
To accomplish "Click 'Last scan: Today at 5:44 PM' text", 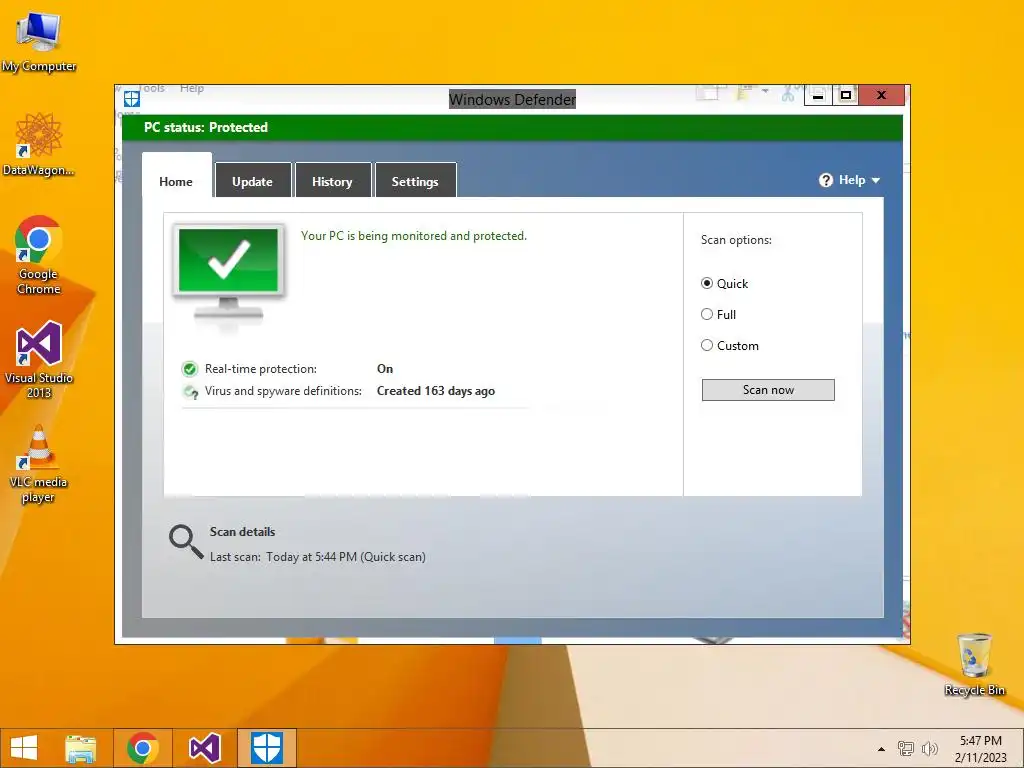I will (x=317, y=556).
